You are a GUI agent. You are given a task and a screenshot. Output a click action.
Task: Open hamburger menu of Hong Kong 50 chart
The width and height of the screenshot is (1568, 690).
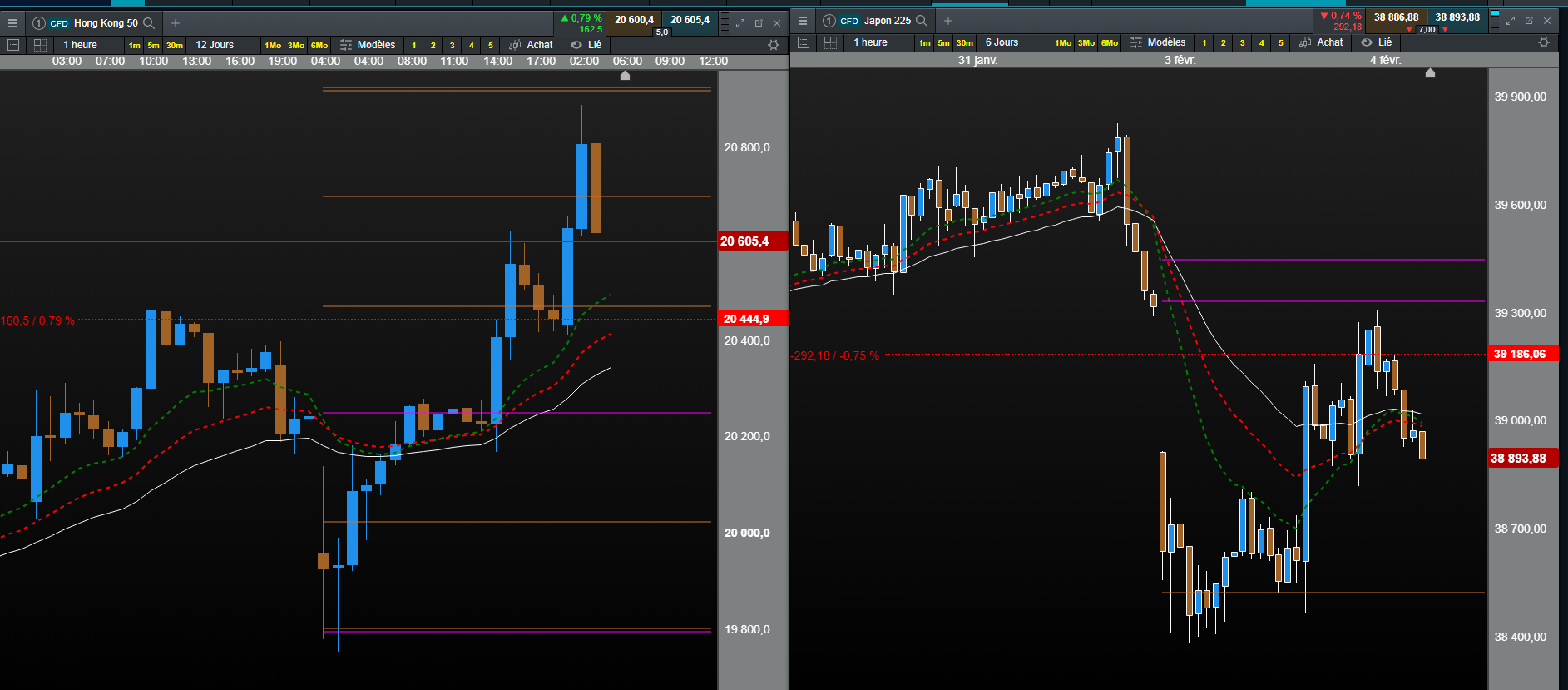click(x=12, y=23)
